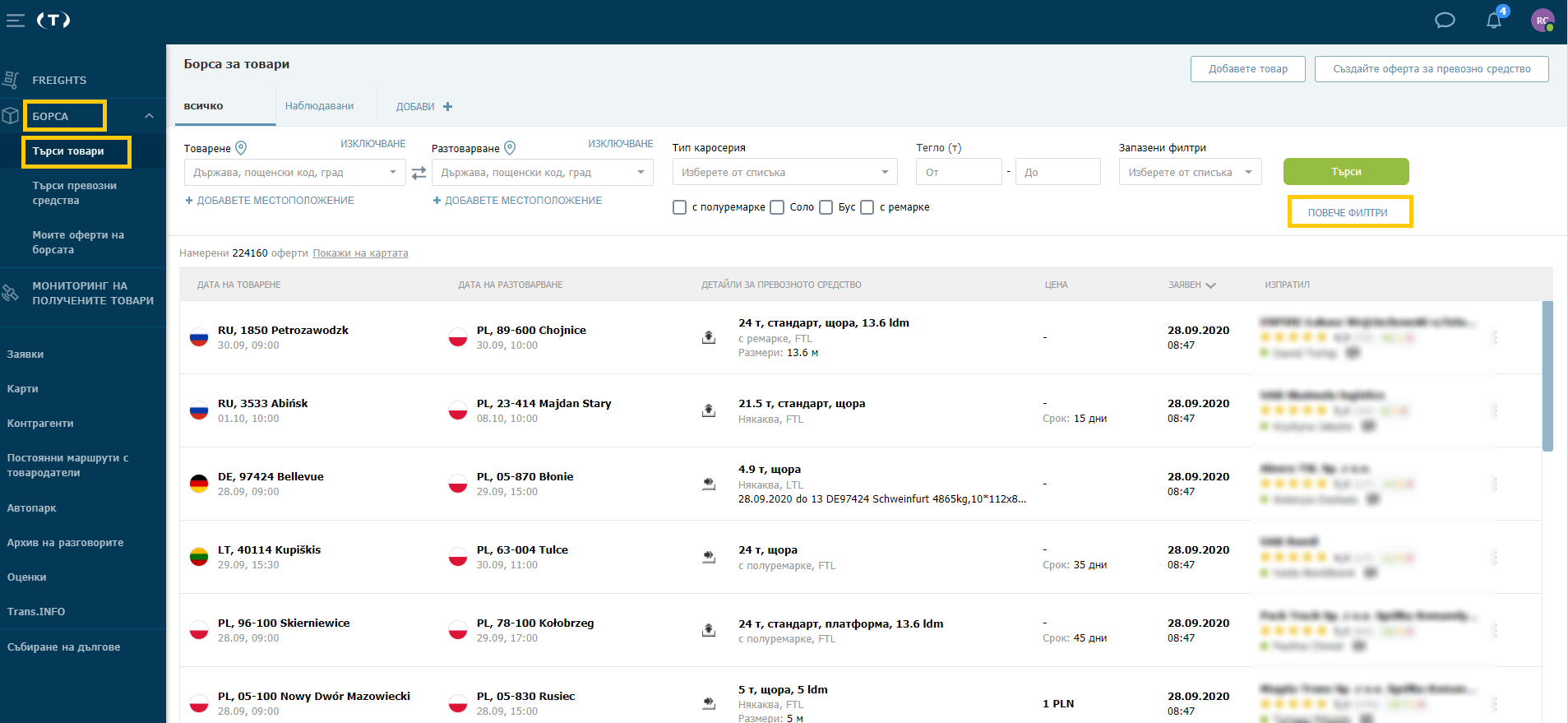1568x723 pixels.
Task: Open 'Търси товари' in the sidebar
Action: [68, 151]
